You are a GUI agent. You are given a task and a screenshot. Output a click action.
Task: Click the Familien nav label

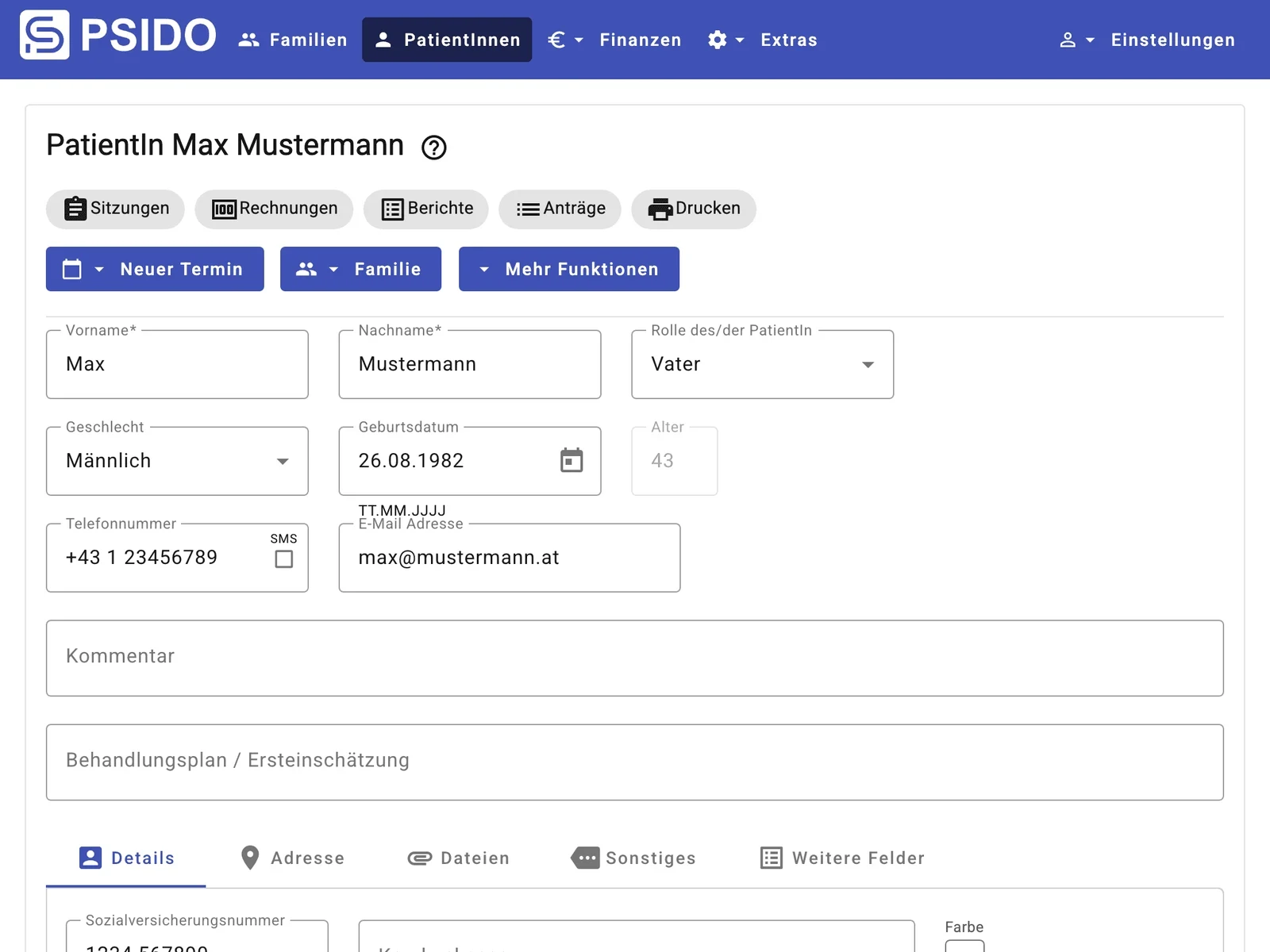[x=309, y=40]
